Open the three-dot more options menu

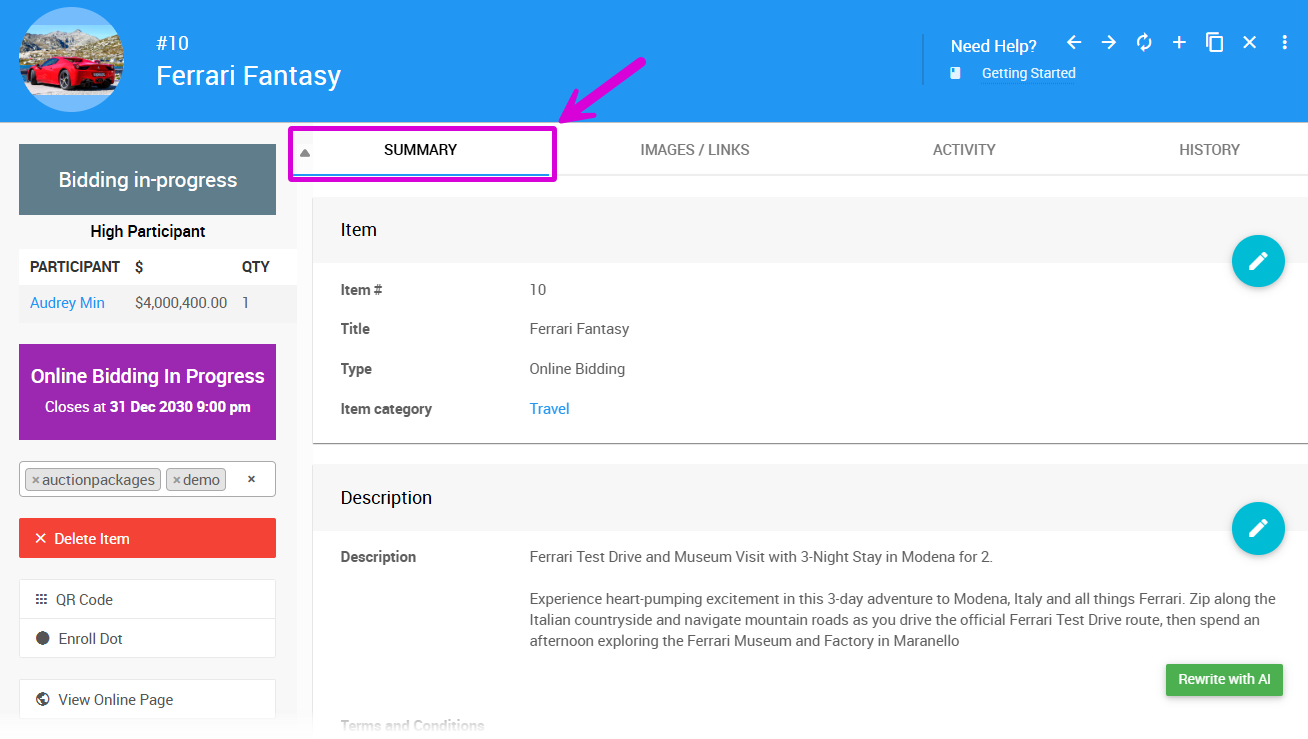1285,42
